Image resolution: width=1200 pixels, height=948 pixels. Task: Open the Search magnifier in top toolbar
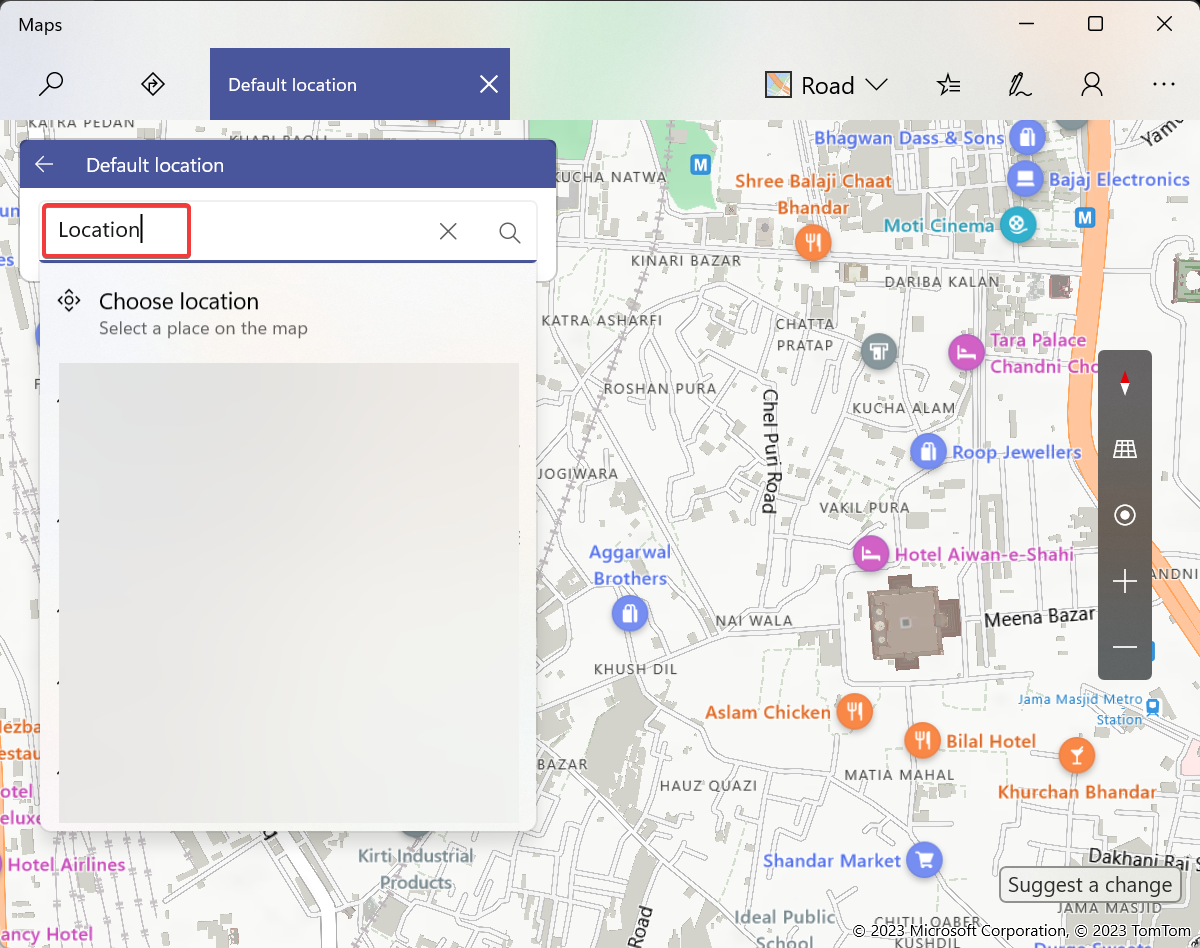51,85
